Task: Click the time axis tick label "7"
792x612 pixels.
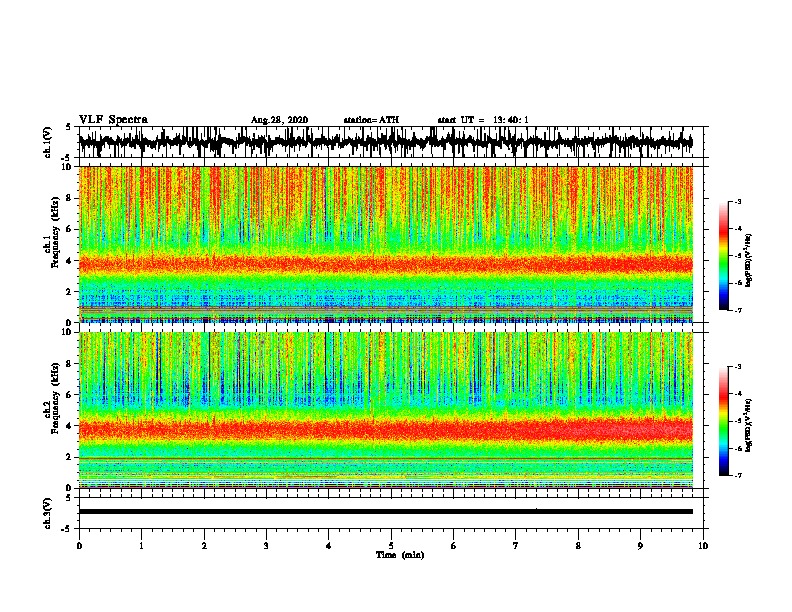Action: tap(516, 546)
